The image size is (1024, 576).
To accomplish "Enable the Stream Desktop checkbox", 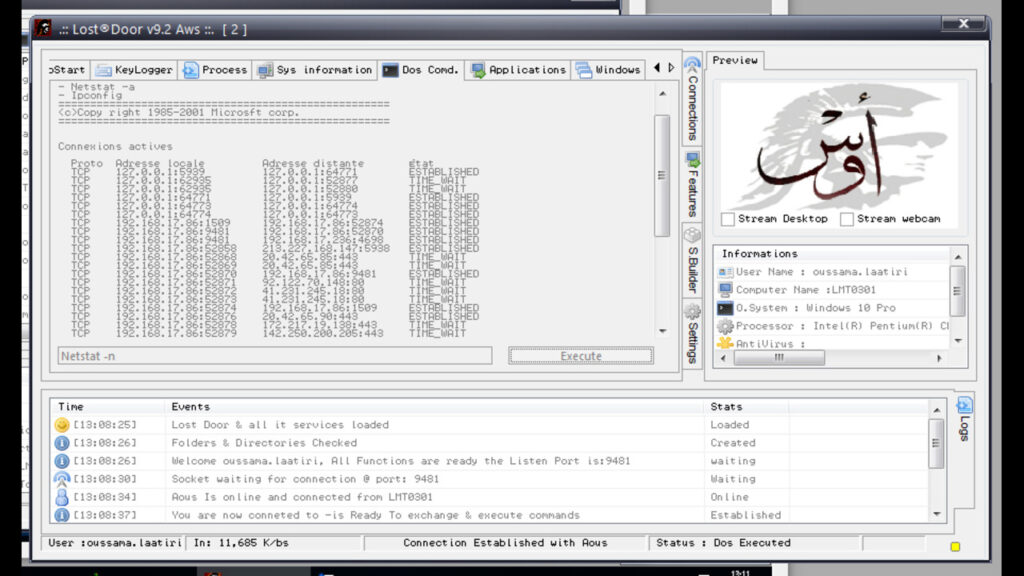I will point(728,219).
